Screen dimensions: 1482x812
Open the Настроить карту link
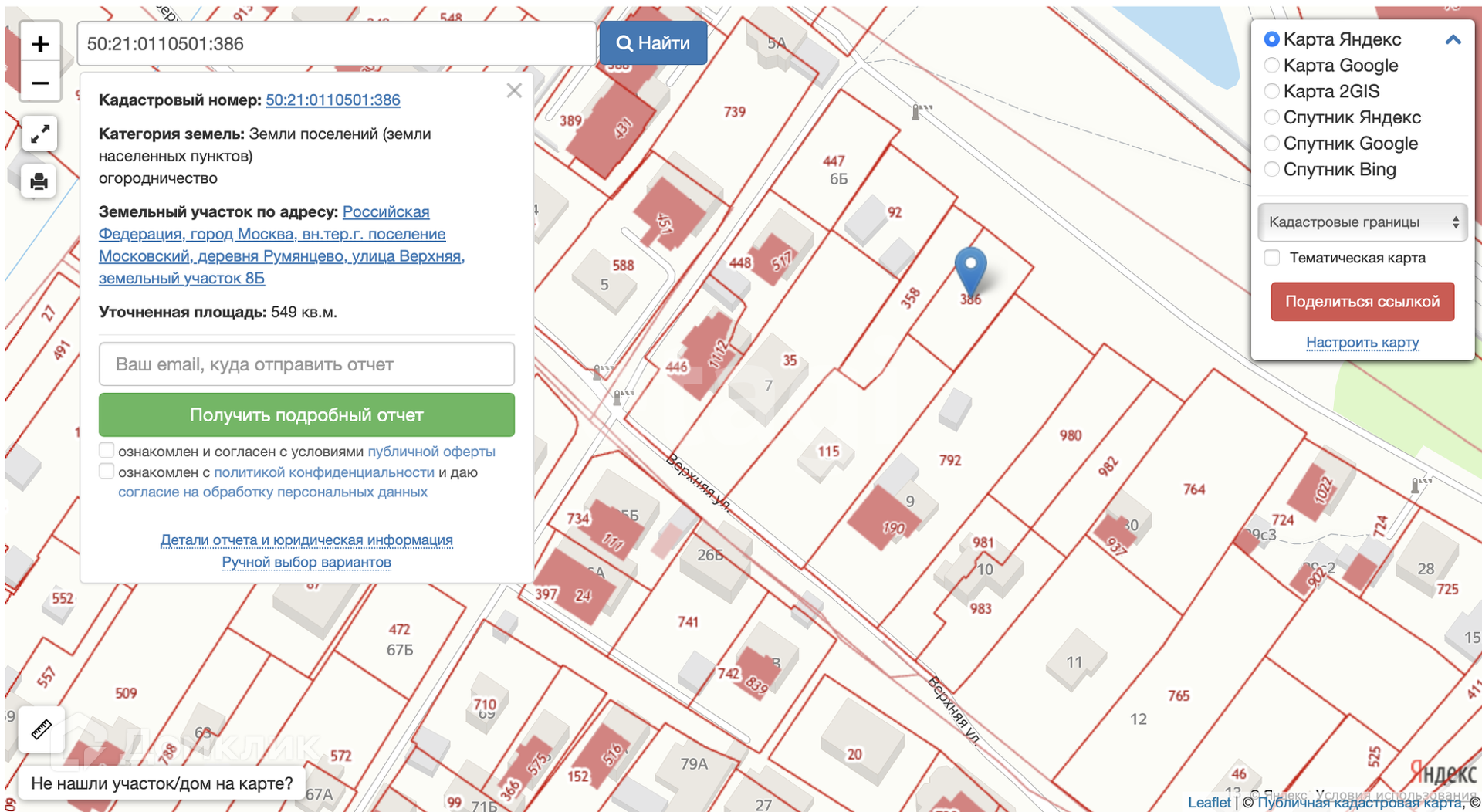click(1362, 342)
